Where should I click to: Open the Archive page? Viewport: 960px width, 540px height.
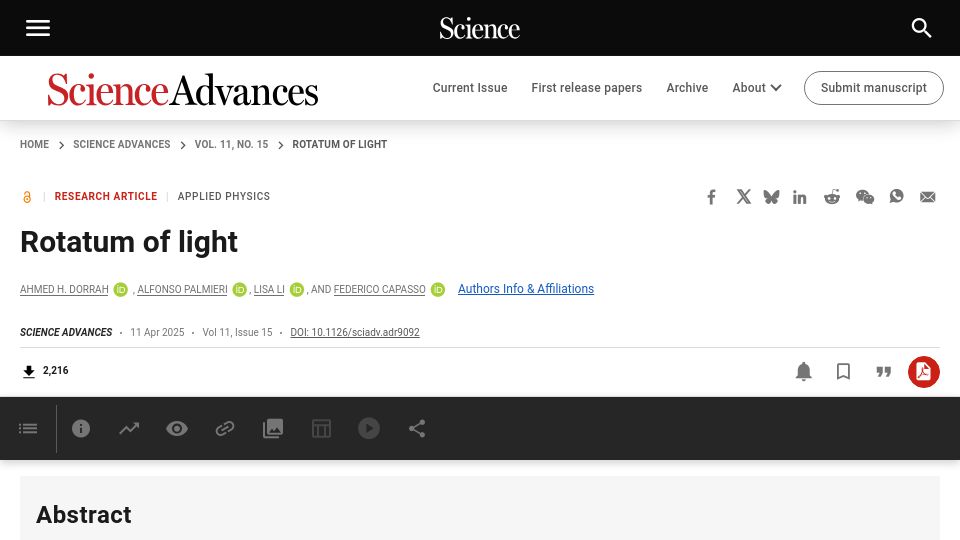click(x=687, y=88)
